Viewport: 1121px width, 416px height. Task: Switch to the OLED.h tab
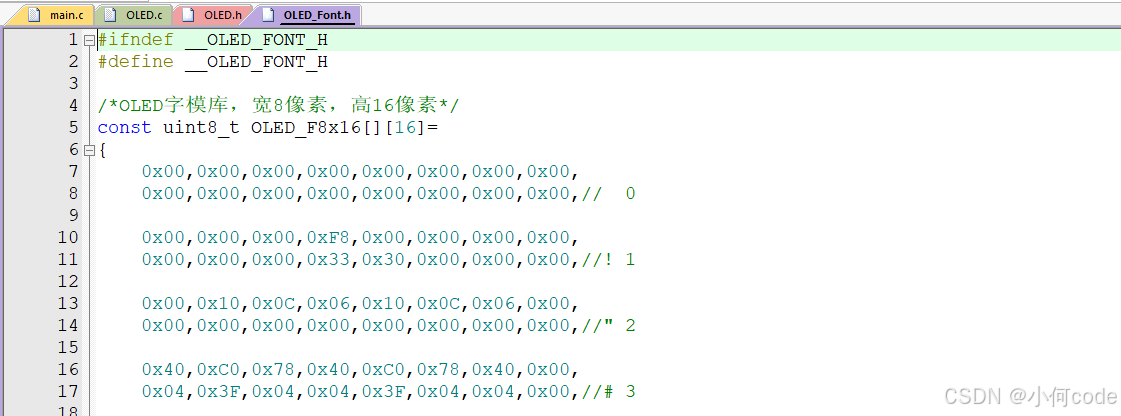(x=212, y=14)
